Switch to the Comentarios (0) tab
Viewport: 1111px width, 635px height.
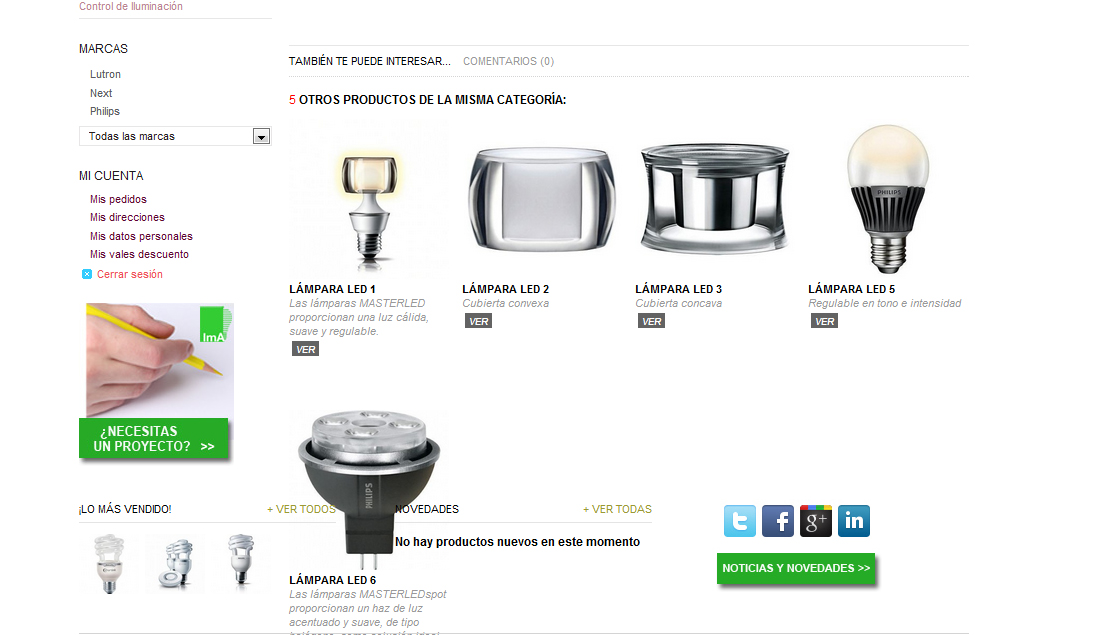tap(509, 61)
